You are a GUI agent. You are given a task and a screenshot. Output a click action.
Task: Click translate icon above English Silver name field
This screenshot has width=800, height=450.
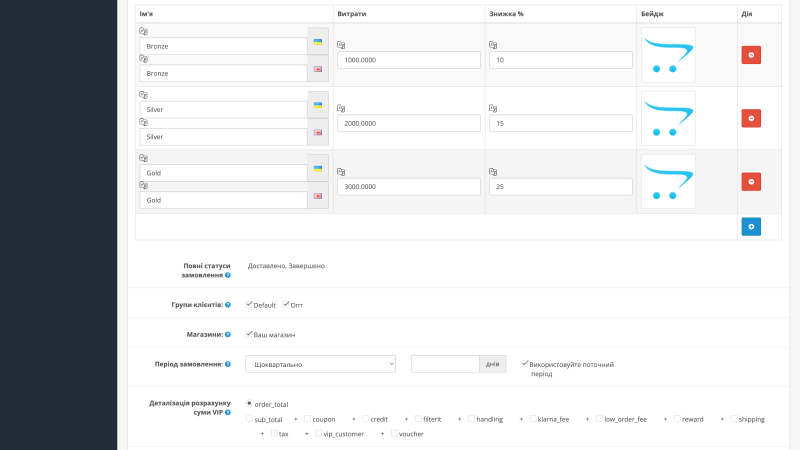point(143,122)
